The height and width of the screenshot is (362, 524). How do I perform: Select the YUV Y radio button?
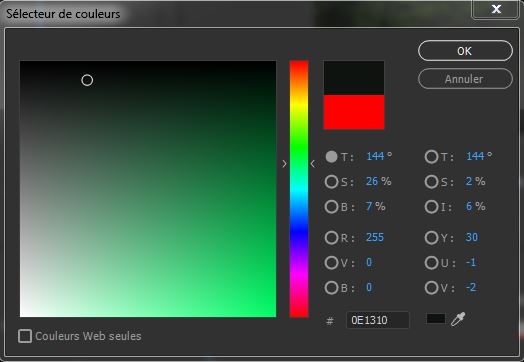431,238
